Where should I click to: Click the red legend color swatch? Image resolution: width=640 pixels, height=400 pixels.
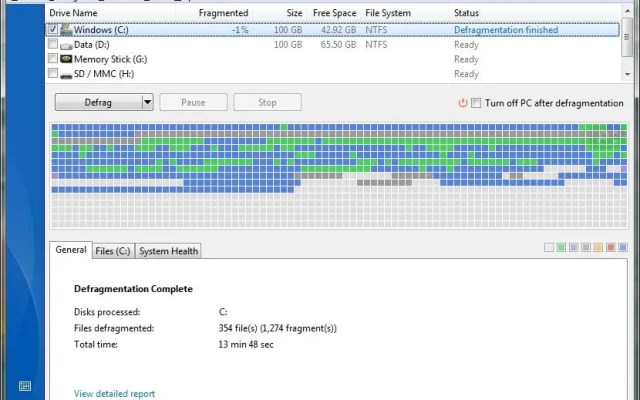611,247
